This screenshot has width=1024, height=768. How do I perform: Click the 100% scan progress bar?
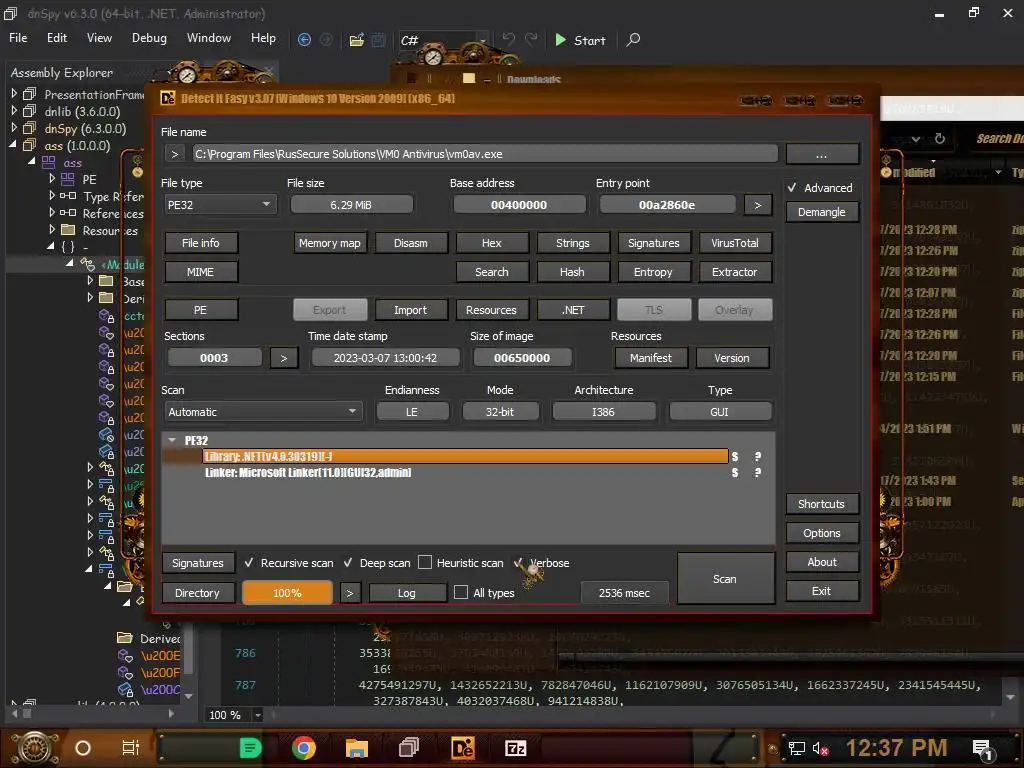[287, 593]
